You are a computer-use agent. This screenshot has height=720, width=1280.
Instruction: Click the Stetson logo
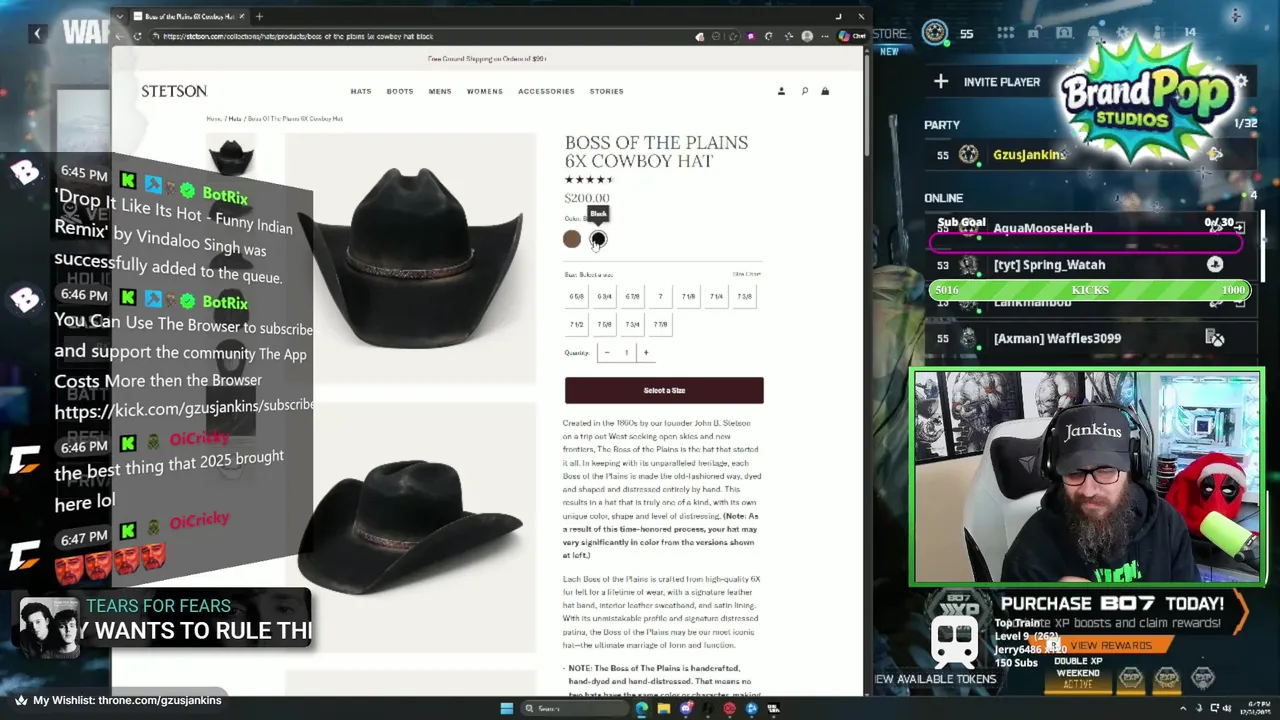(x=174, y=91)
